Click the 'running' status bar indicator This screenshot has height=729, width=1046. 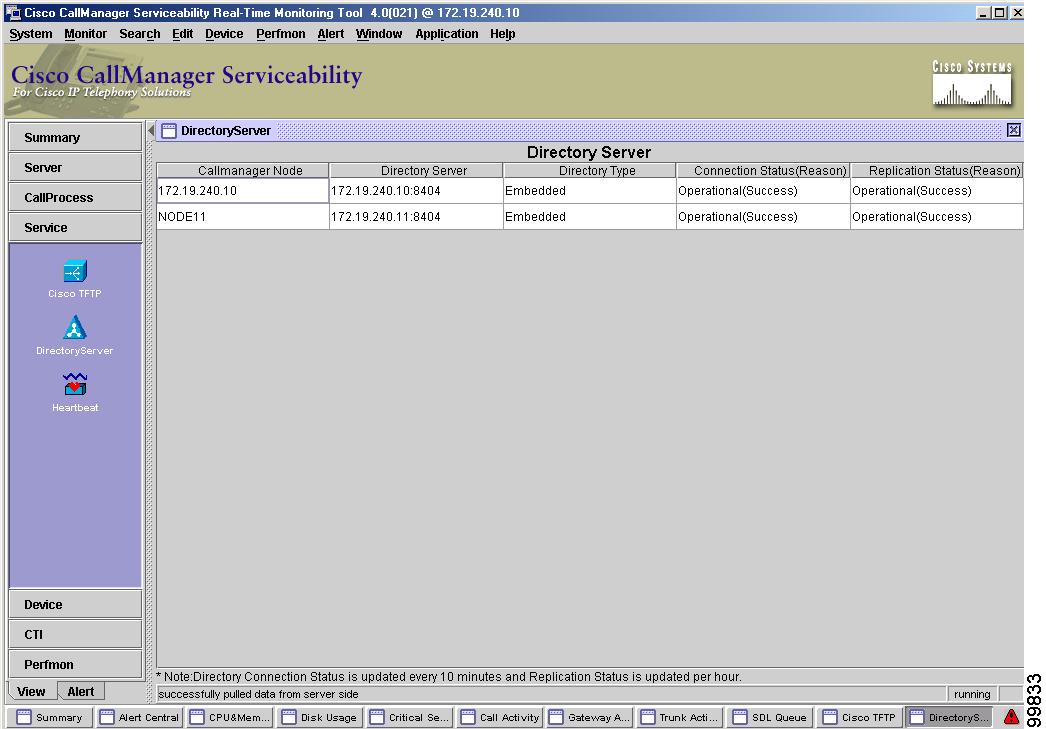[972, 694]
